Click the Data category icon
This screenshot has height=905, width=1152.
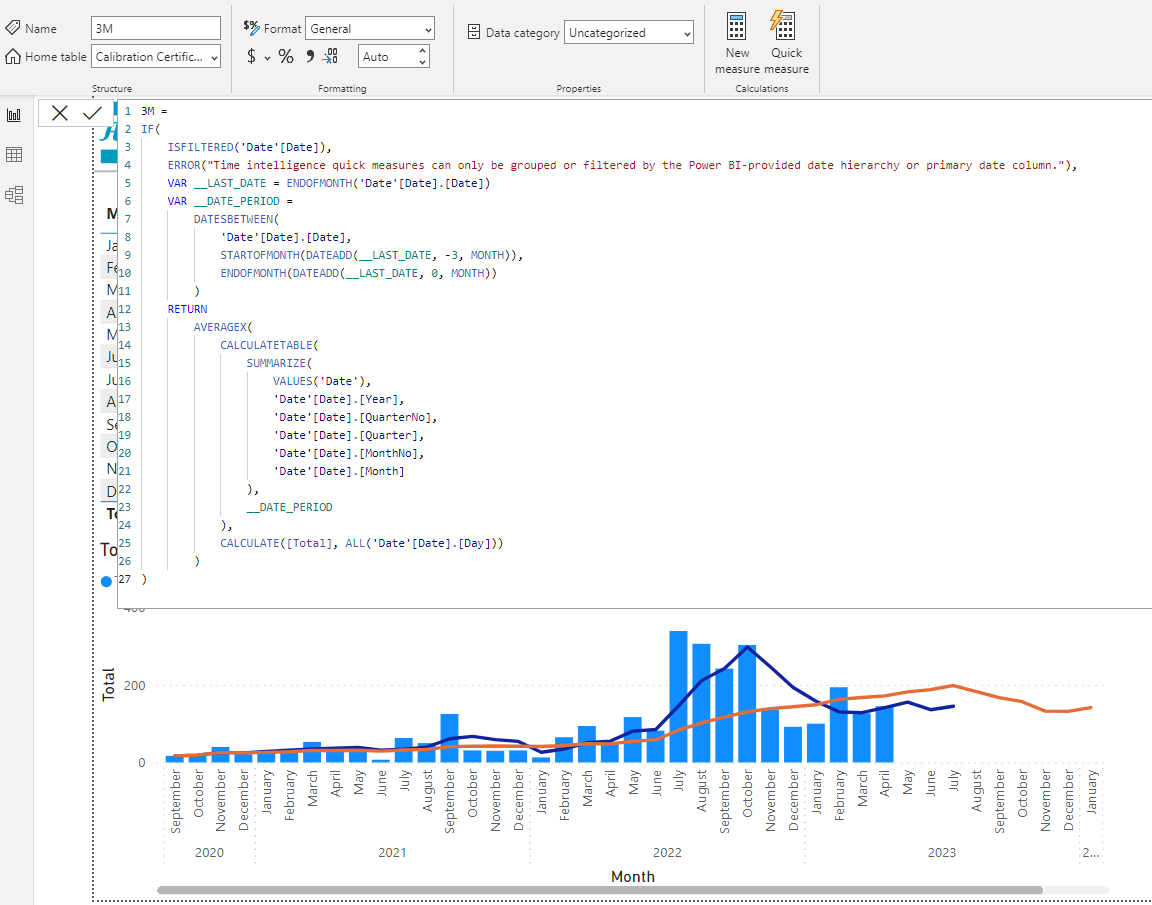pos(474,32)
